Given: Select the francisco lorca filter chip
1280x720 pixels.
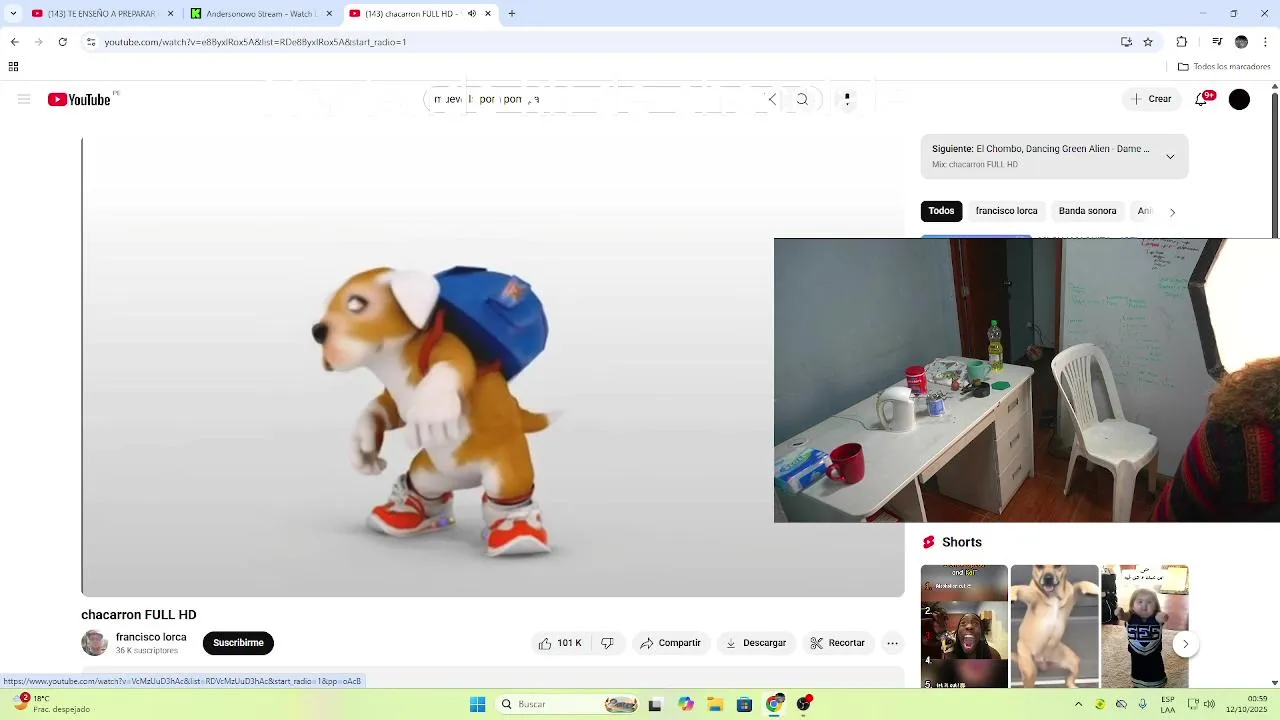Looking at the screenshot, I should point(1006,211).
